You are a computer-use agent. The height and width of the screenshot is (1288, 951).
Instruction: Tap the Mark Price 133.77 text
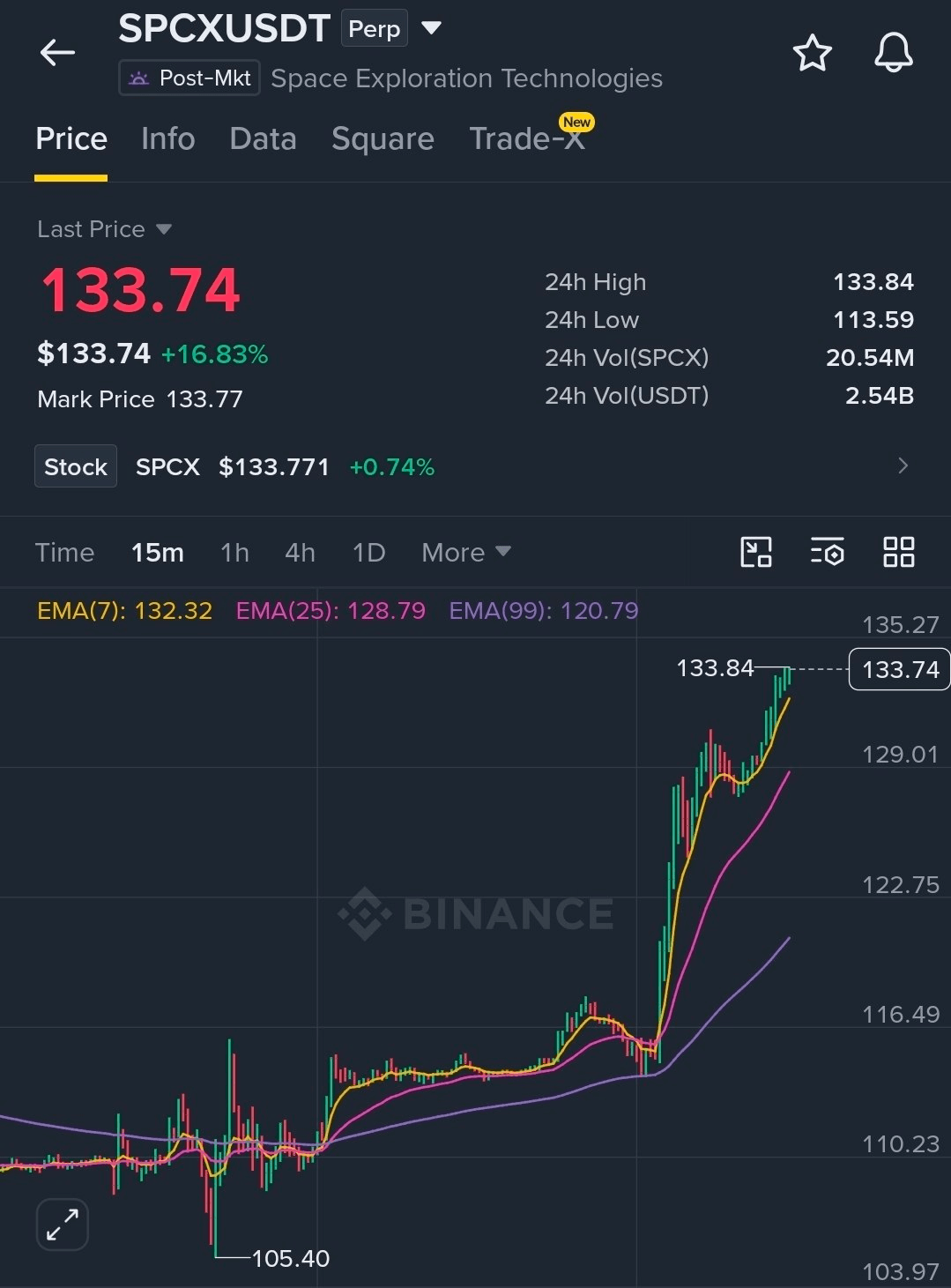pyautogui.click(x=139, y=399)
